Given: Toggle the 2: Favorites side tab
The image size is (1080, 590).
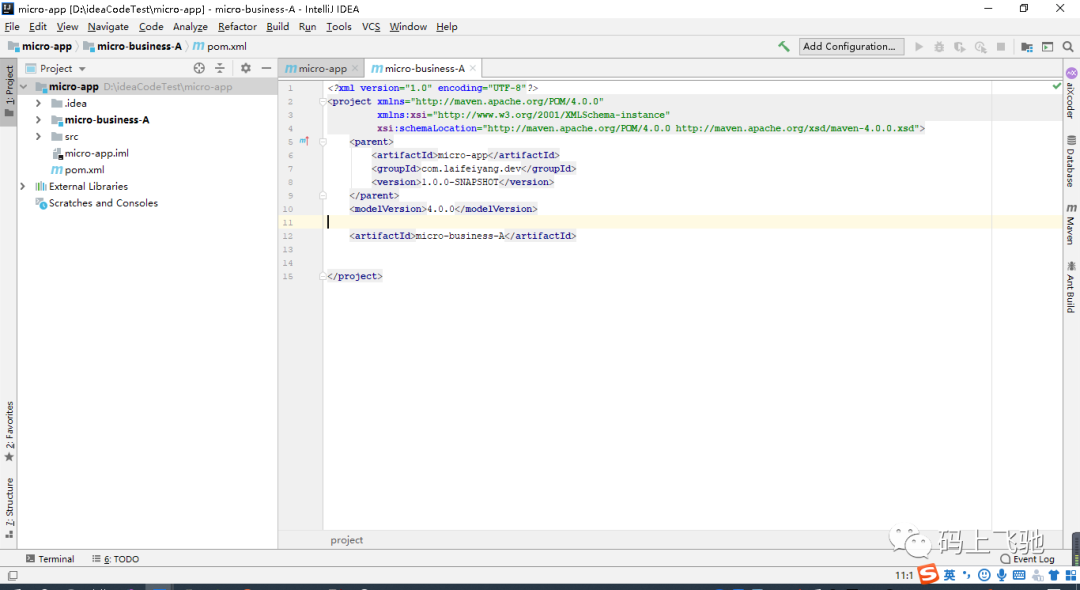Looking at the screenshot, I should [x=9, y=432].
